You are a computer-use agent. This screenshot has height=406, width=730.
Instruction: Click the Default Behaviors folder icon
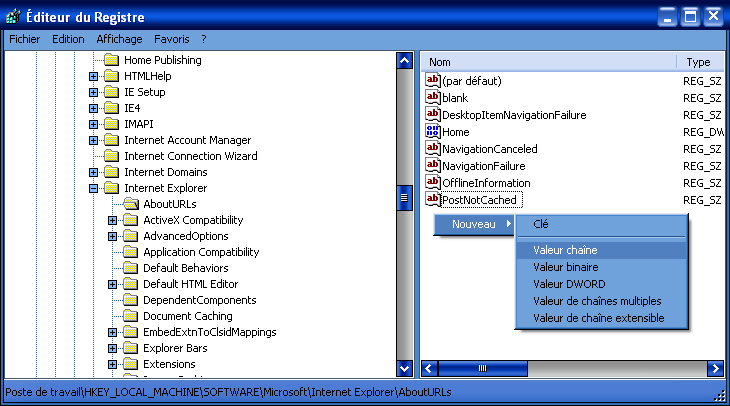pos(130,268)
